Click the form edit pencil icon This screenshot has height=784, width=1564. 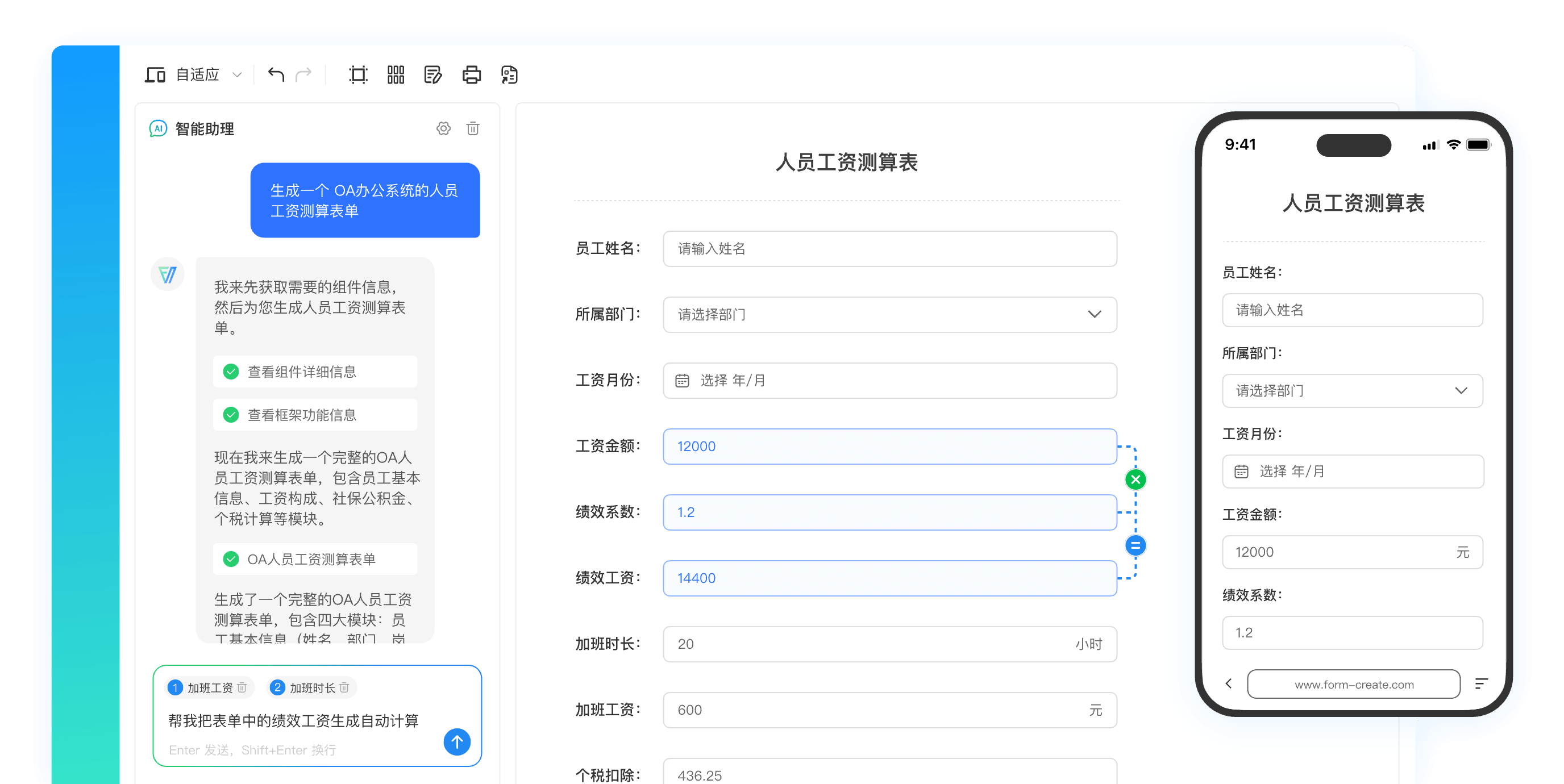tap(433, 74)
